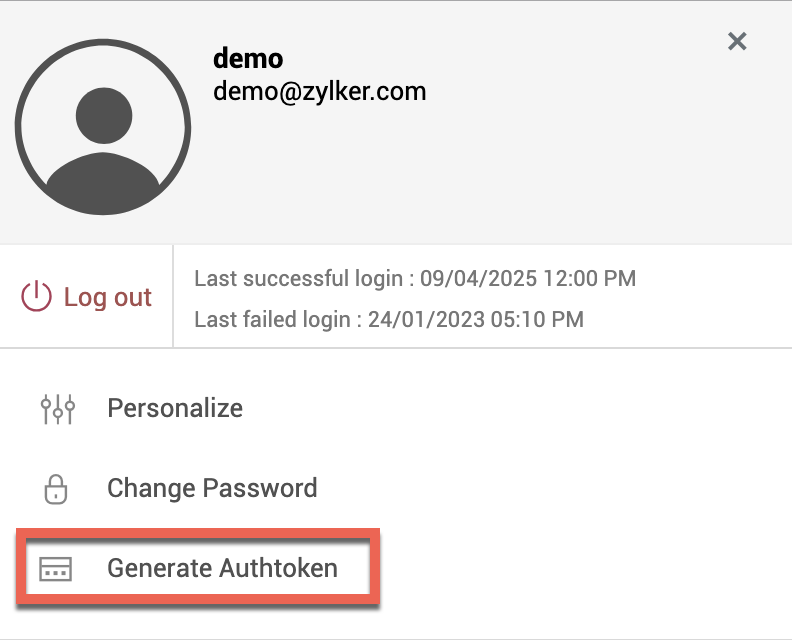Close the profile panel with the X

tap(737, 41)
